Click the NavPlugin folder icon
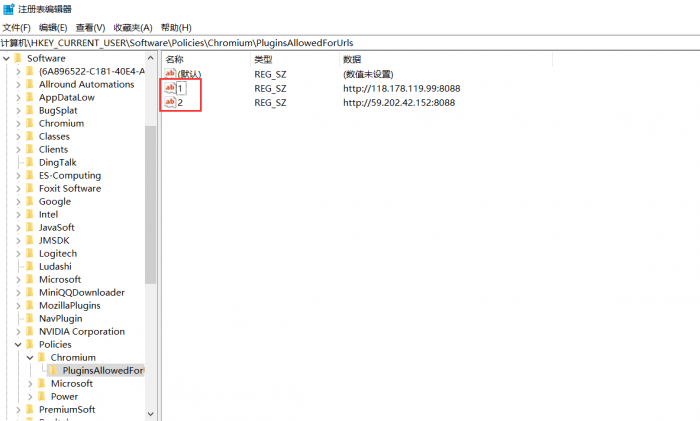 [30, 318]
